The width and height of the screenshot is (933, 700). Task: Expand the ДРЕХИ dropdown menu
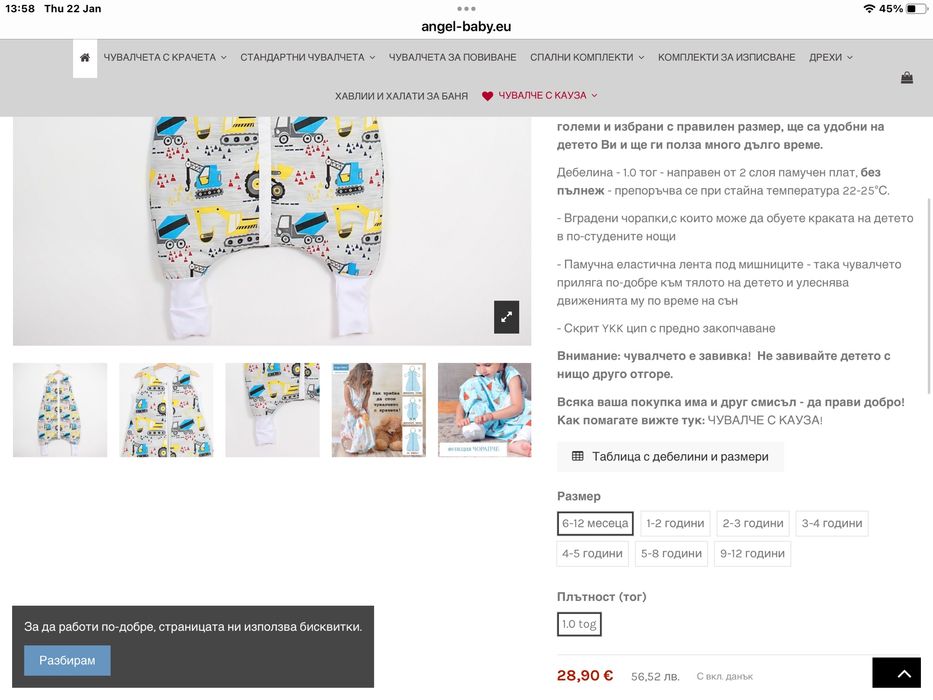pos(831,58)
